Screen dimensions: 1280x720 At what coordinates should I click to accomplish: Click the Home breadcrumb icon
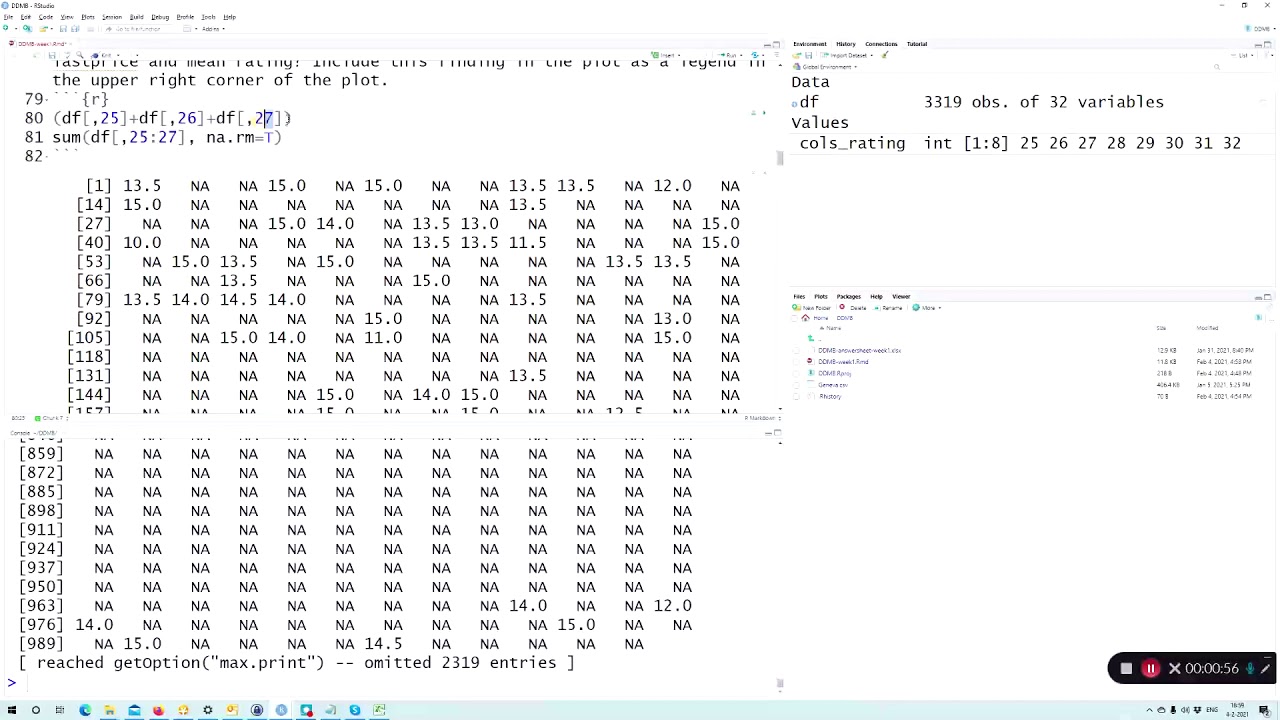pos(805,318)
